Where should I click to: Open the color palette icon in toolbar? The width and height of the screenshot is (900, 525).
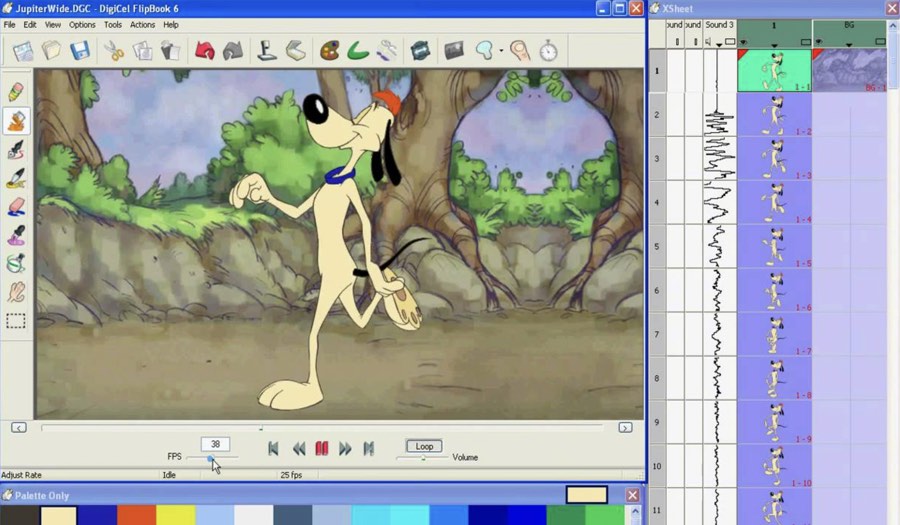pos(329,50)
